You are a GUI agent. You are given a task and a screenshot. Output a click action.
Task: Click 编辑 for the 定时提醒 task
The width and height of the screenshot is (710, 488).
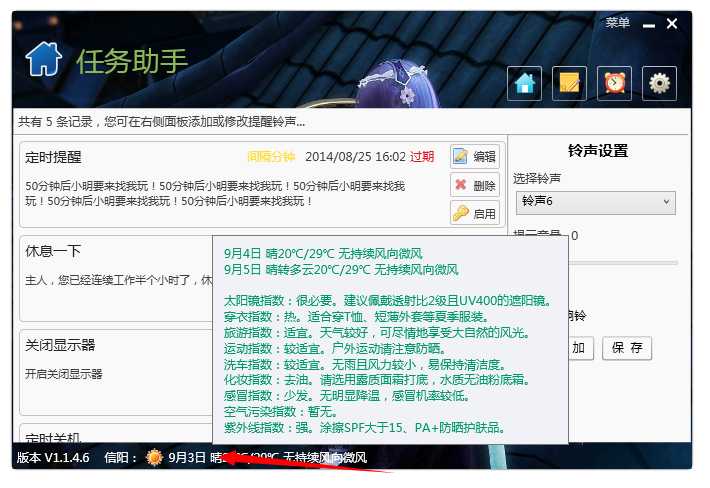(475, 156)
